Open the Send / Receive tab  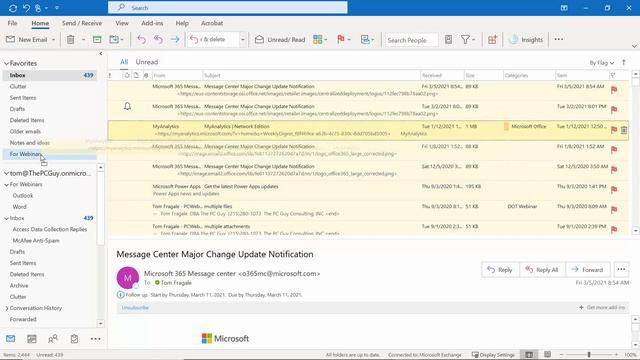(x=82, y=23)
